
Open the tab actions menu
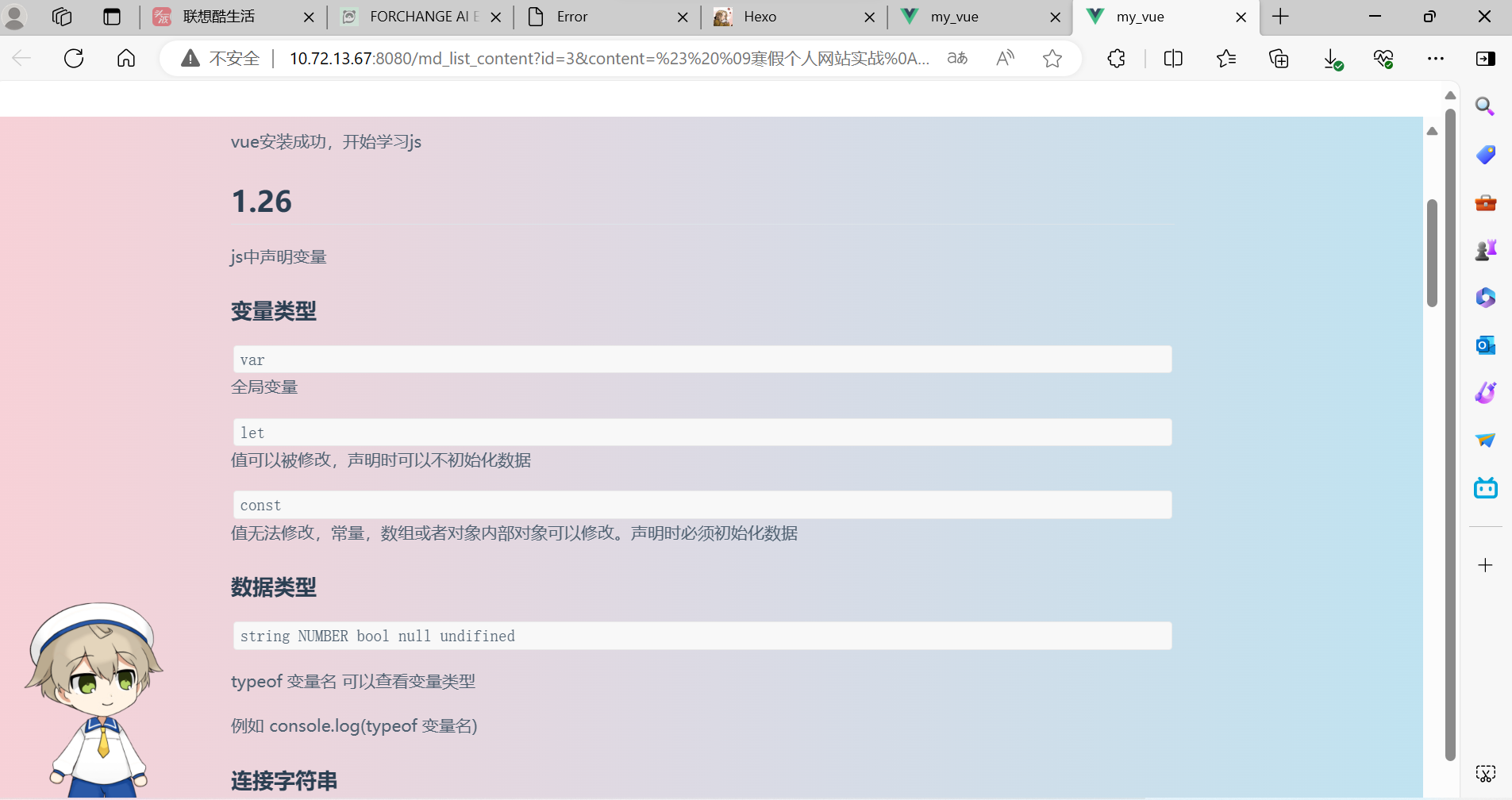tap(112, 17)
